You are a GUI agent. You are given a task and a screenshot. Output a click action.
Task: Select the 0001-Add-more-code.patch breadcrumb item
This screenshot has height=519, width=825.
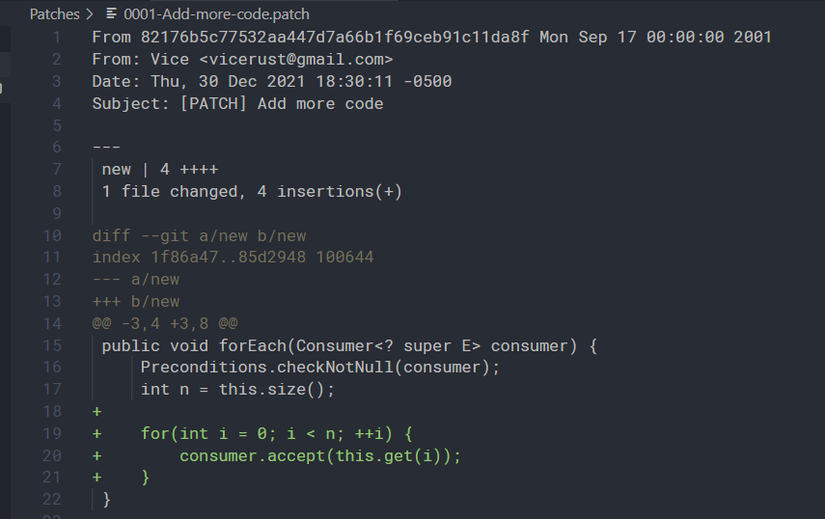(x=216, y=15)
